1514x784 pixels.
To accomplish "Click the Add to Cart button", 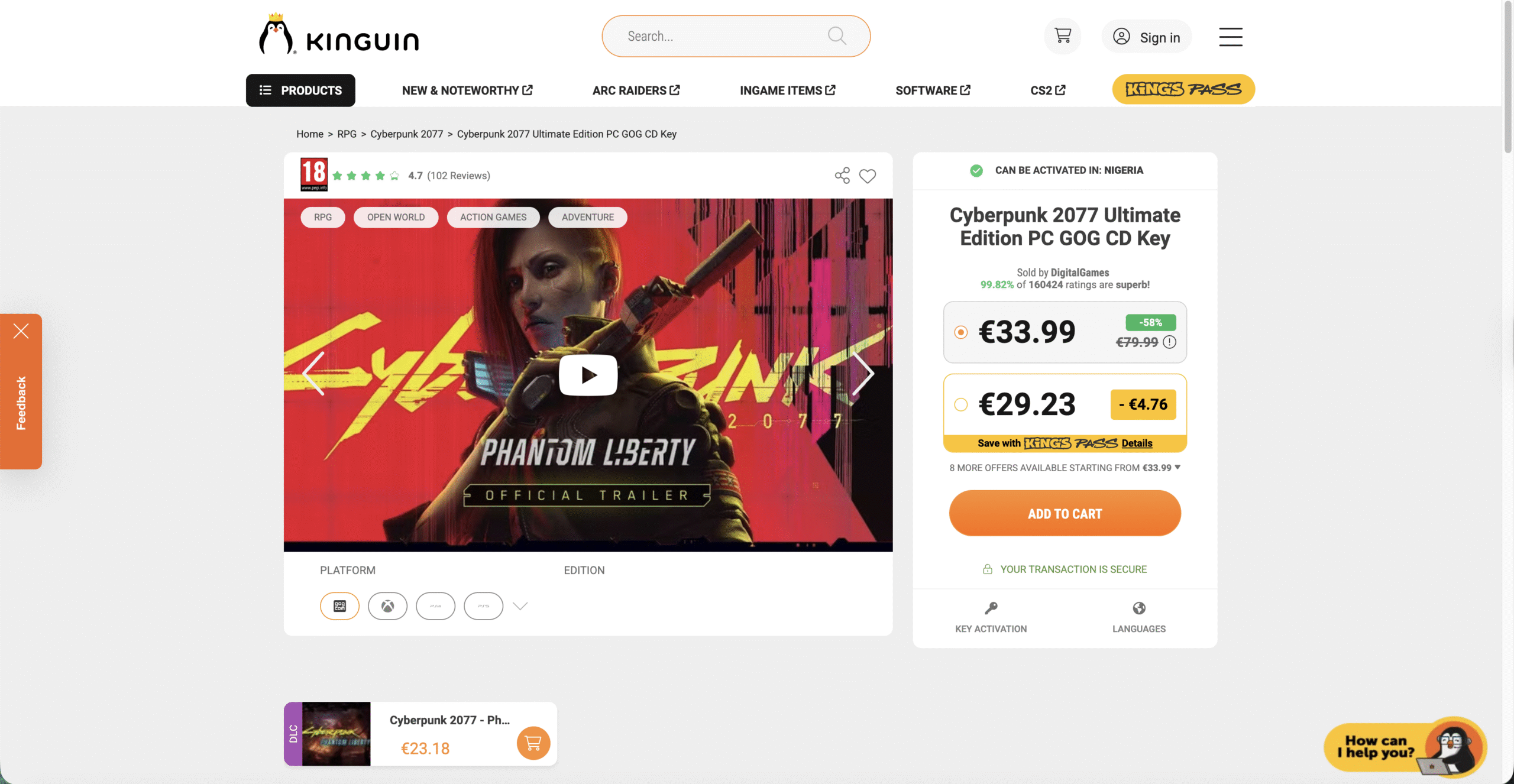I will pyautogui.click(x=1065, y=513).
